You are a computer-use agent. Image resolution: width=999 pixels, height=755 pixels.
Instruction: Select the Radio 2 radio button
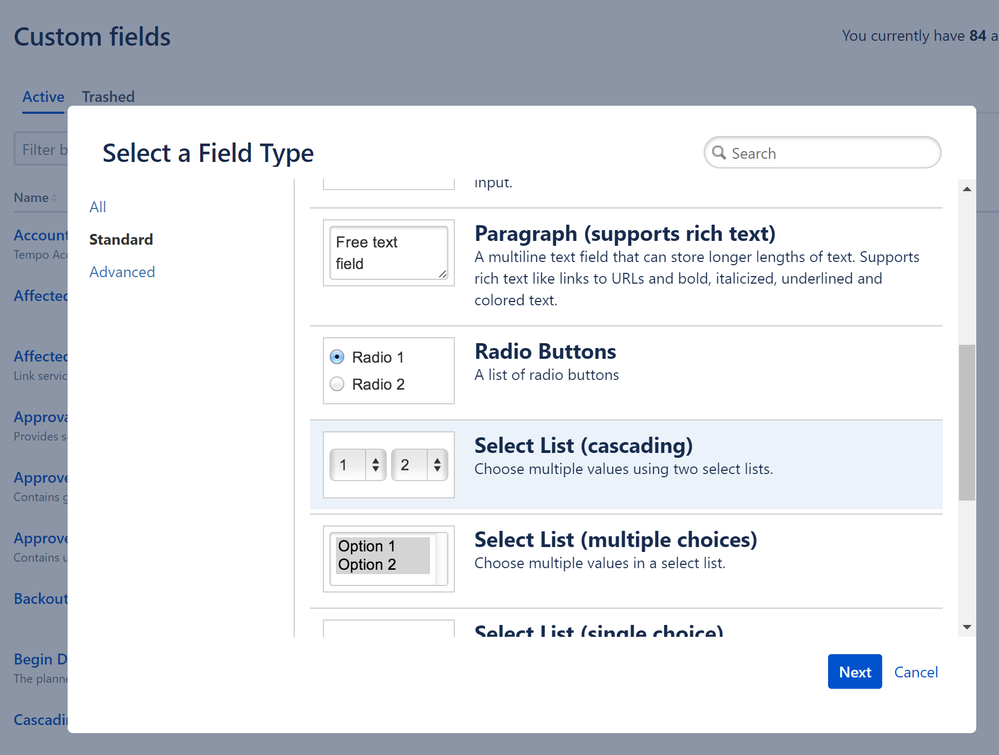point(337,384)
